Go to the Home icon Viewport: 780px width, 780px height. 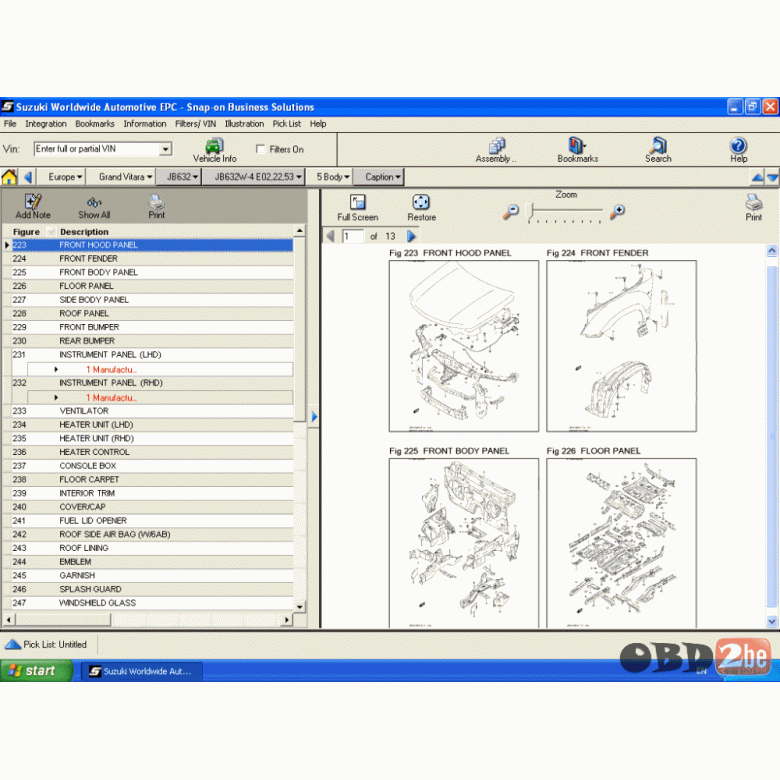coord(9,177)
